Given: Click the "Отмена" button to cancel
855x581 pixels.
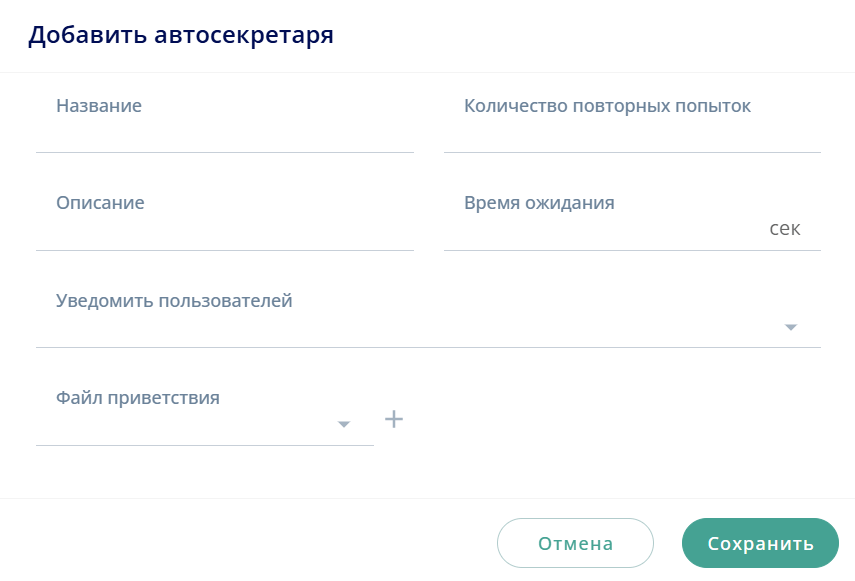Looking at the screenshot, I should [x=575, y=542].
